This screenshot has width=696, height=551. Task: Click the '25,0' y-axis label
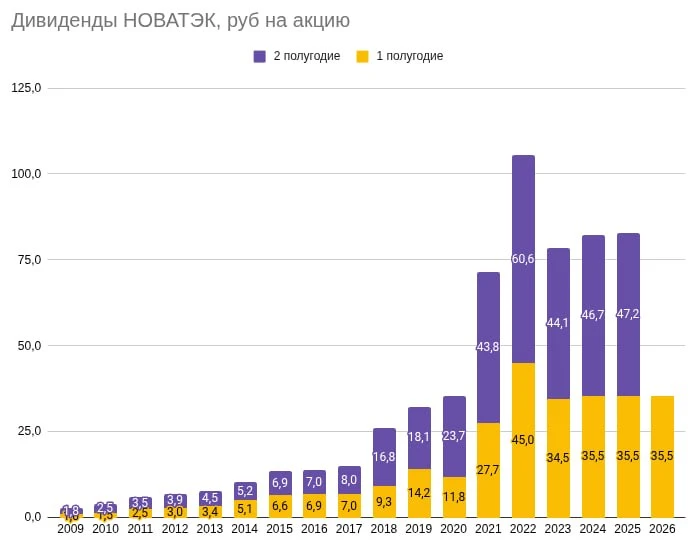click(29, 431)
